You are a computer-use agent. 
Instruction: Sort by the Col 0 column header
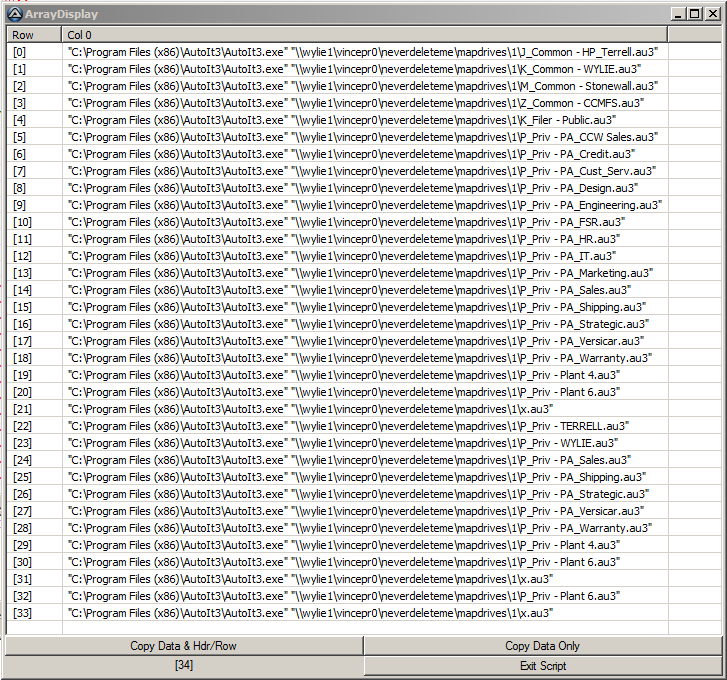pyautogui.click(x=365, y=35)
